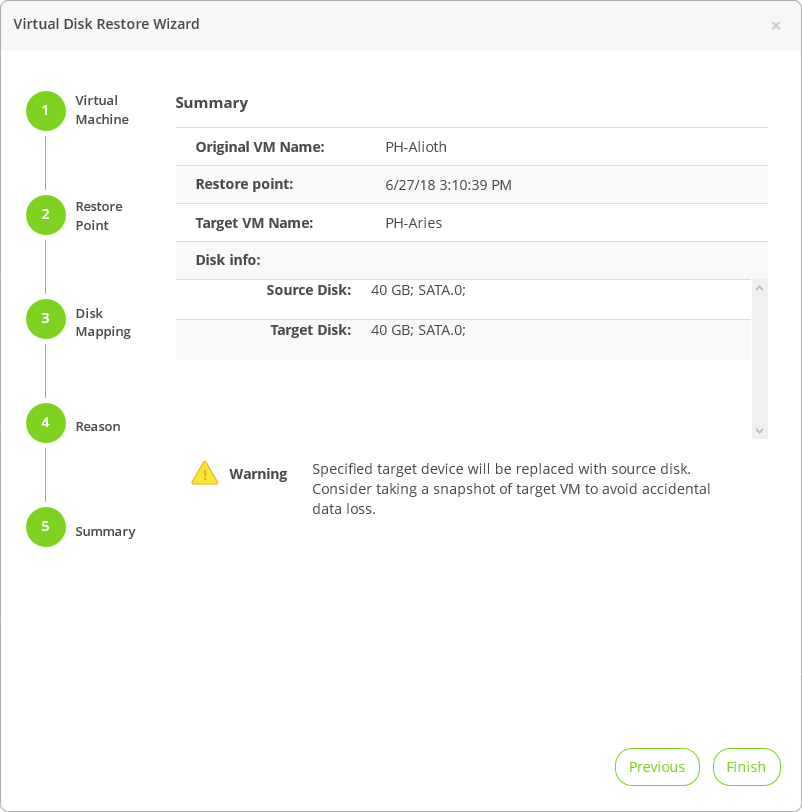Click the Summary heading above the table
802x812 pixels.
tap(211, 103)
